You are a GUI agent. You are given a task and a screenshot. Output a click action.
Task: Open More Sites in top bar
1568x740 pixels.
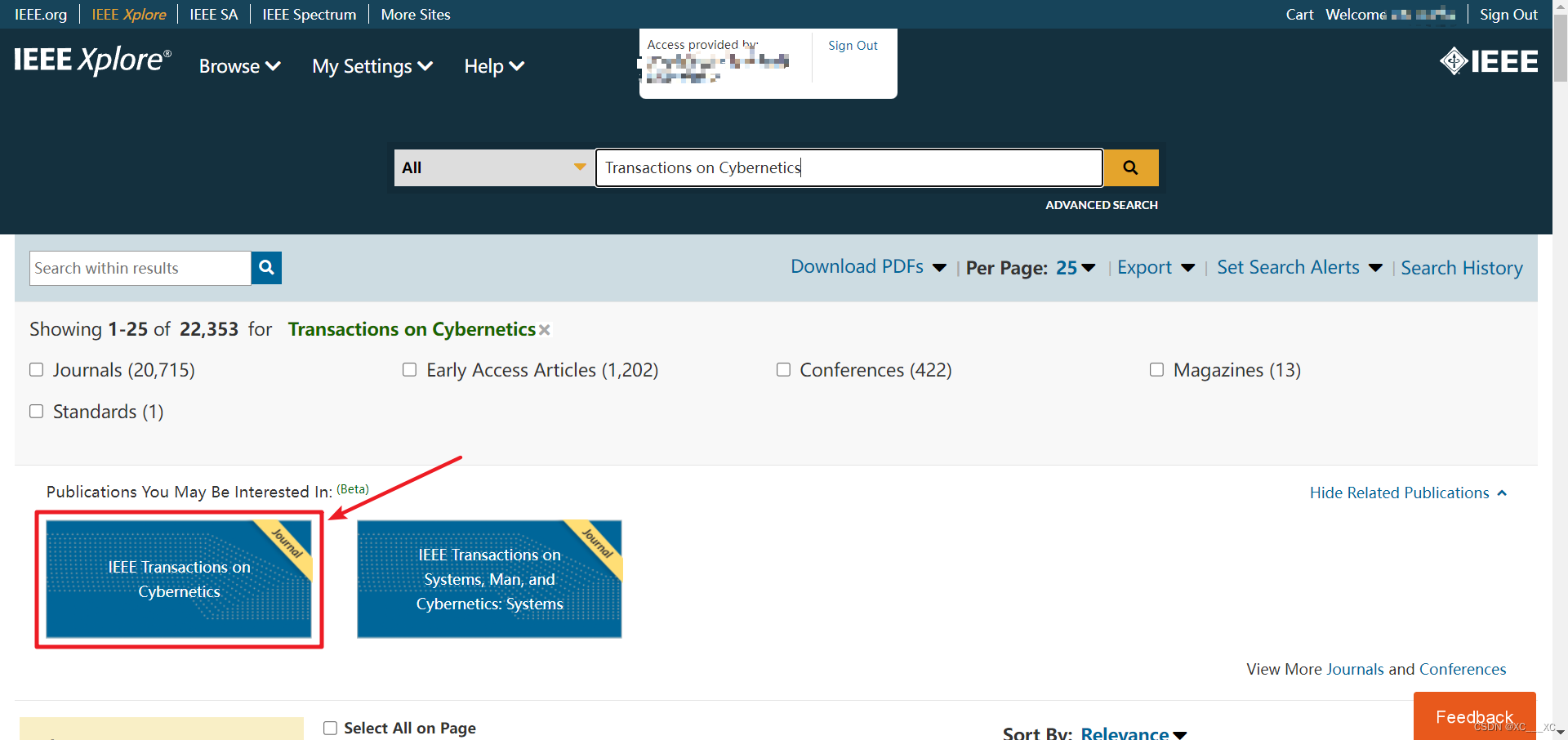[x=416, y=15]
